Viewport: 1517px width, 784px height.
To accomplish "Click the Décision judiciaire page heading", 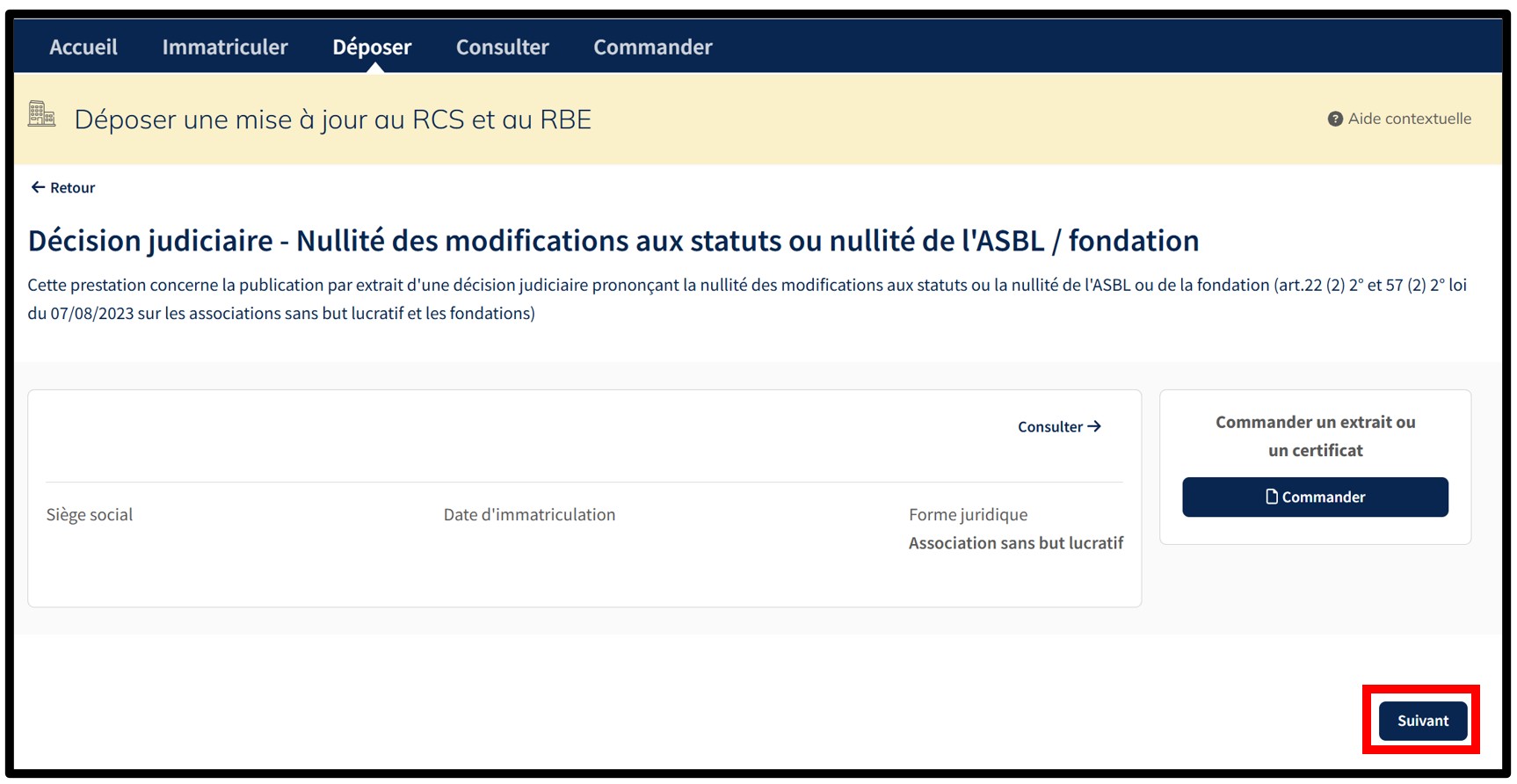I will point(613,240).
